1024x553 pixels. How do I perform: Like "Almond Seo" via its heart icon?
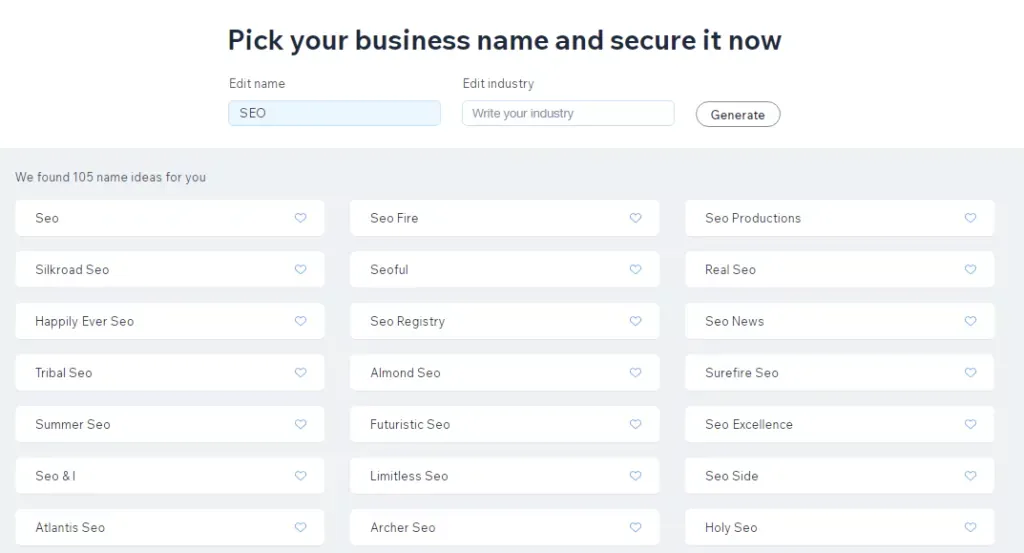click(x=635, y=373)
